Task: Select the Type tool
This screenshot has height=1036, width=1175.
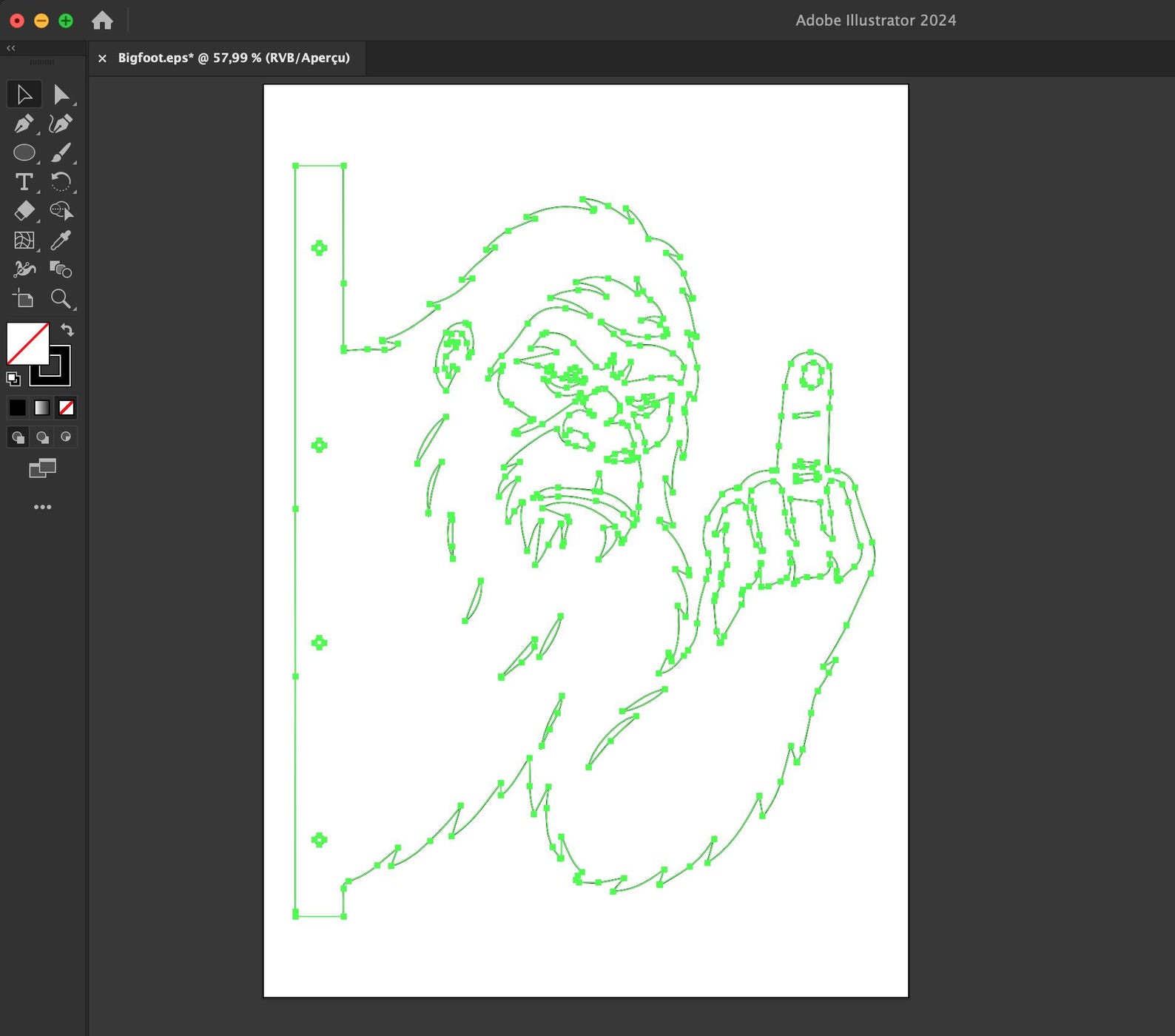Action: [x=24, y=181]
